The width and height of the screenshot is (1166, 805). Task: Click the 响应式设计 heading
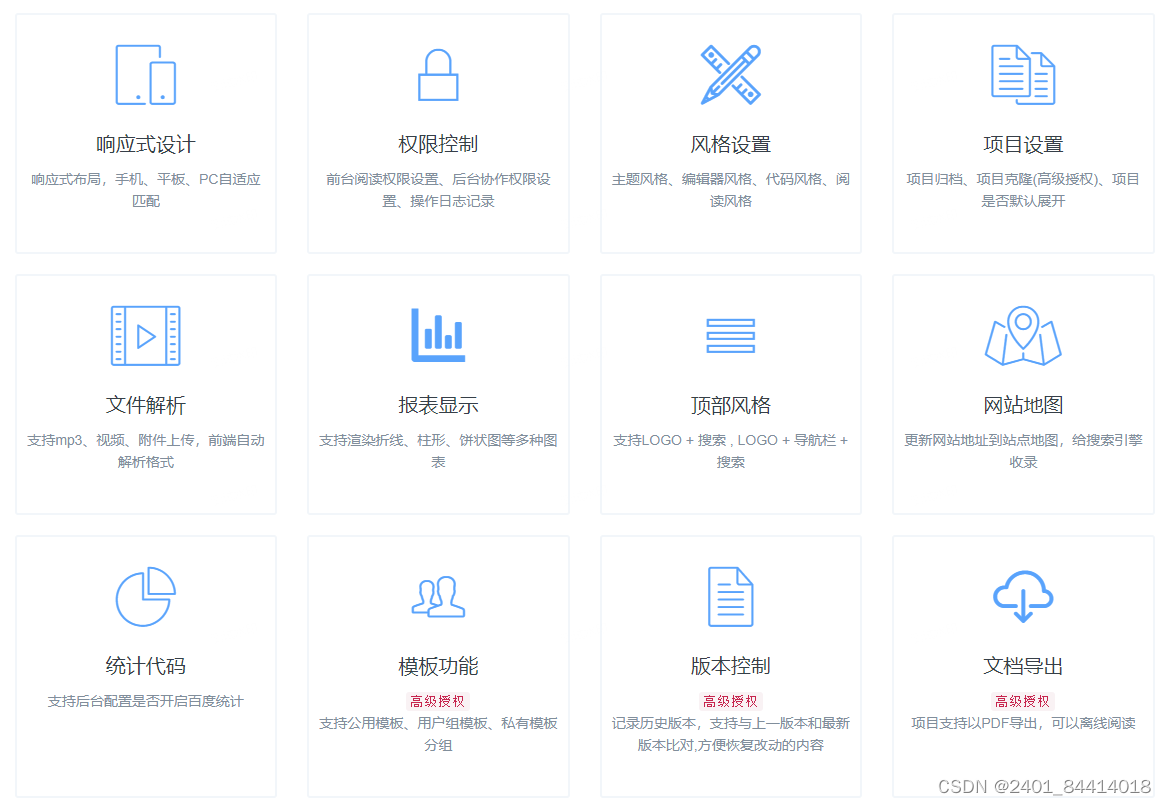click(145, 143)
